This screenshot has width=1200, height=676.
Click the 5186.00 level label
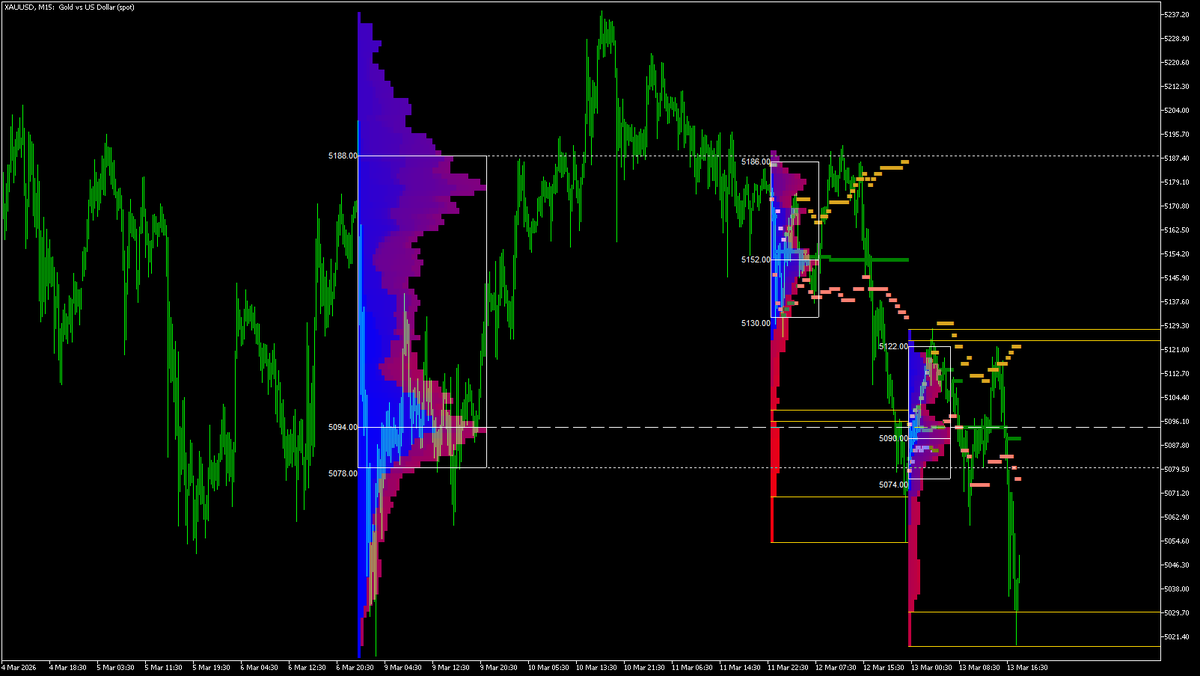tap(756, 161)
